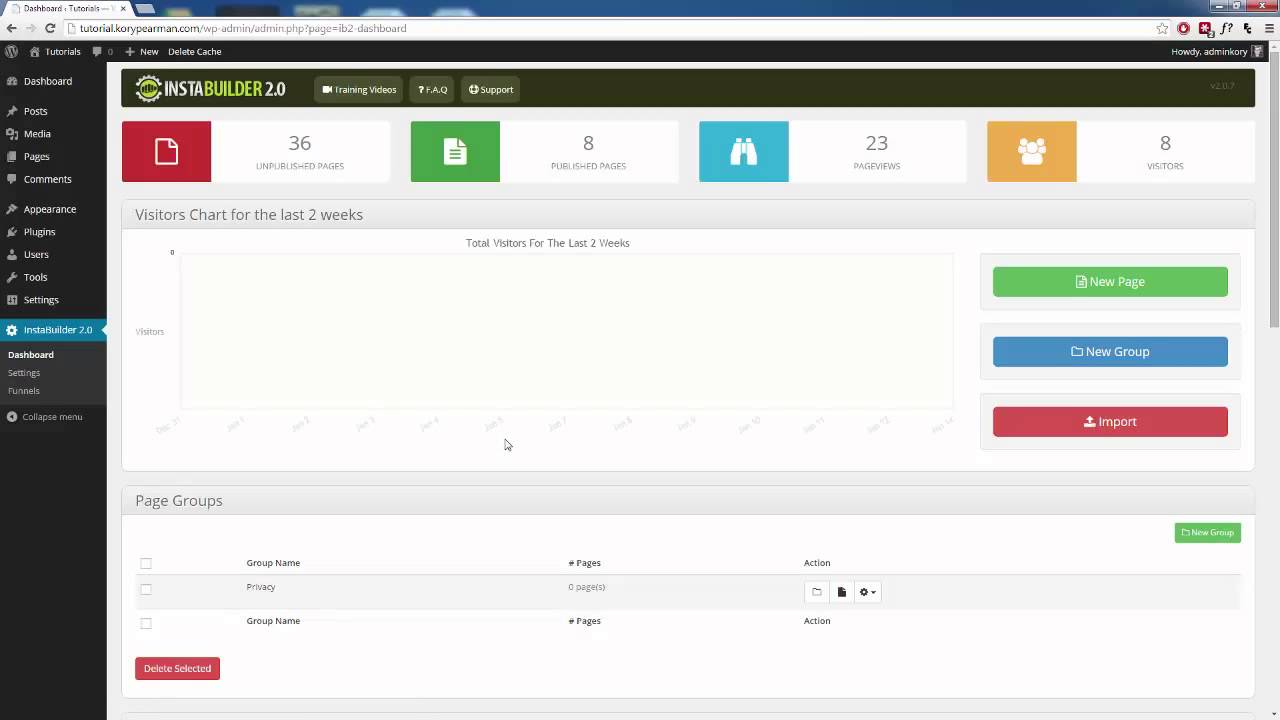The image size is (1280, 720).
Task: Reload the page with the refresh icon
Action: (50, 28)
